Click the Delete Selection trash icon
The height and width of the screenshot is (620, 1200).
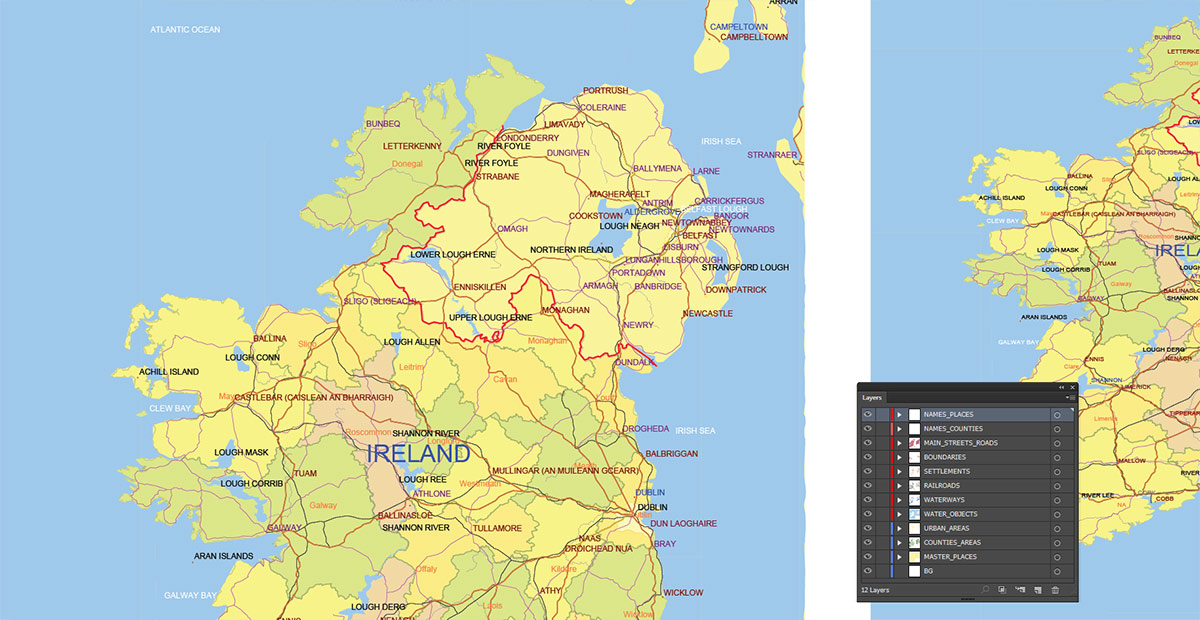pos(1055,590)
